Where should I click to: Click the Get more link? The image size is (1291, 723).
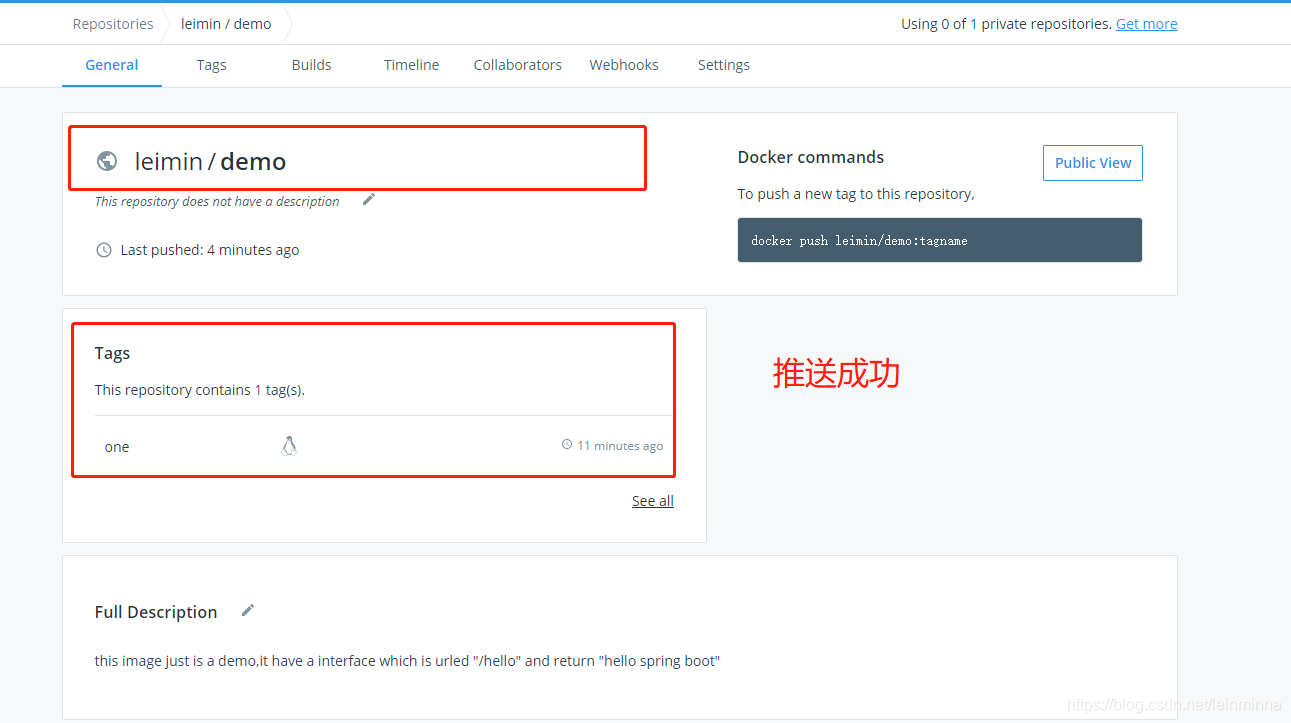1147,24
